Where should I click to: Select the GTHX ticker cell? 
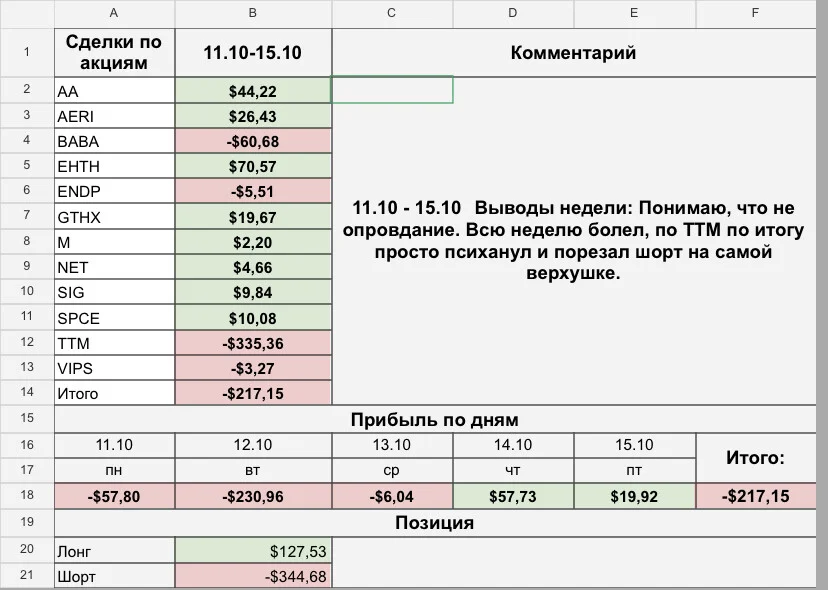click(x=114, y=217)
